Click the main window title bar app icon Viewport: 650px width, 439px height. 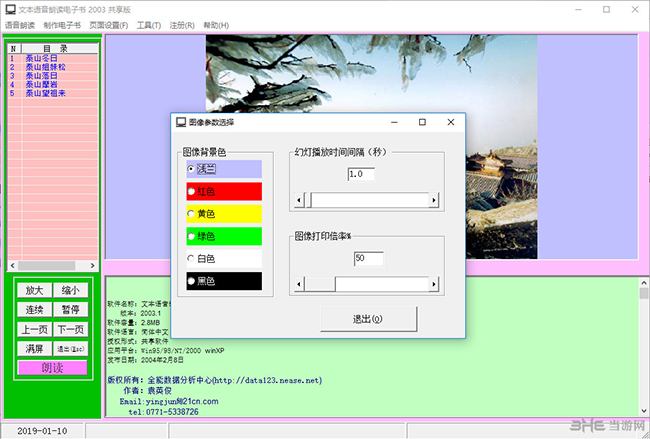click(10, 9)
